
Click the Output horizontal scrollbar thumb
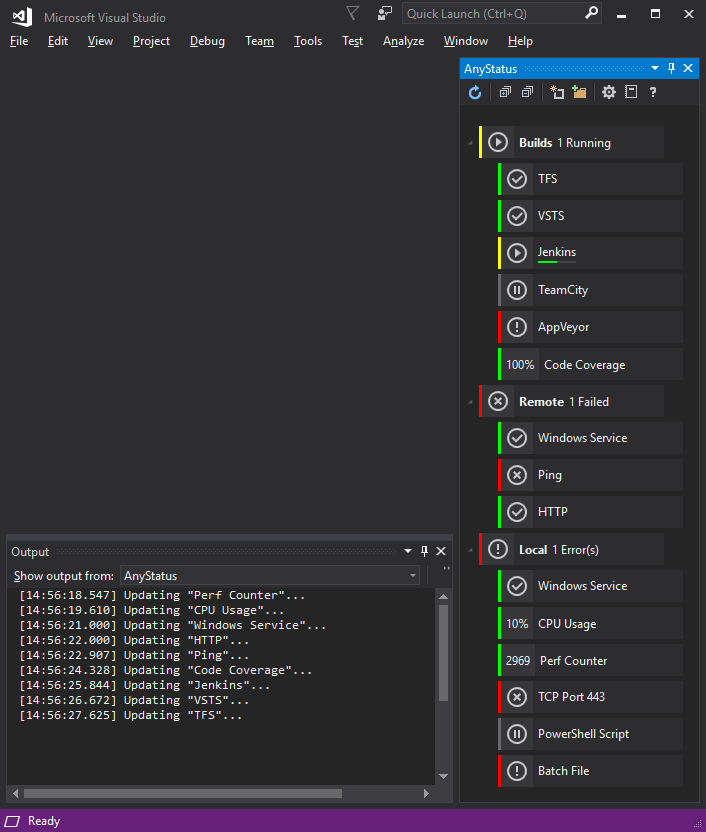[183, 794]
